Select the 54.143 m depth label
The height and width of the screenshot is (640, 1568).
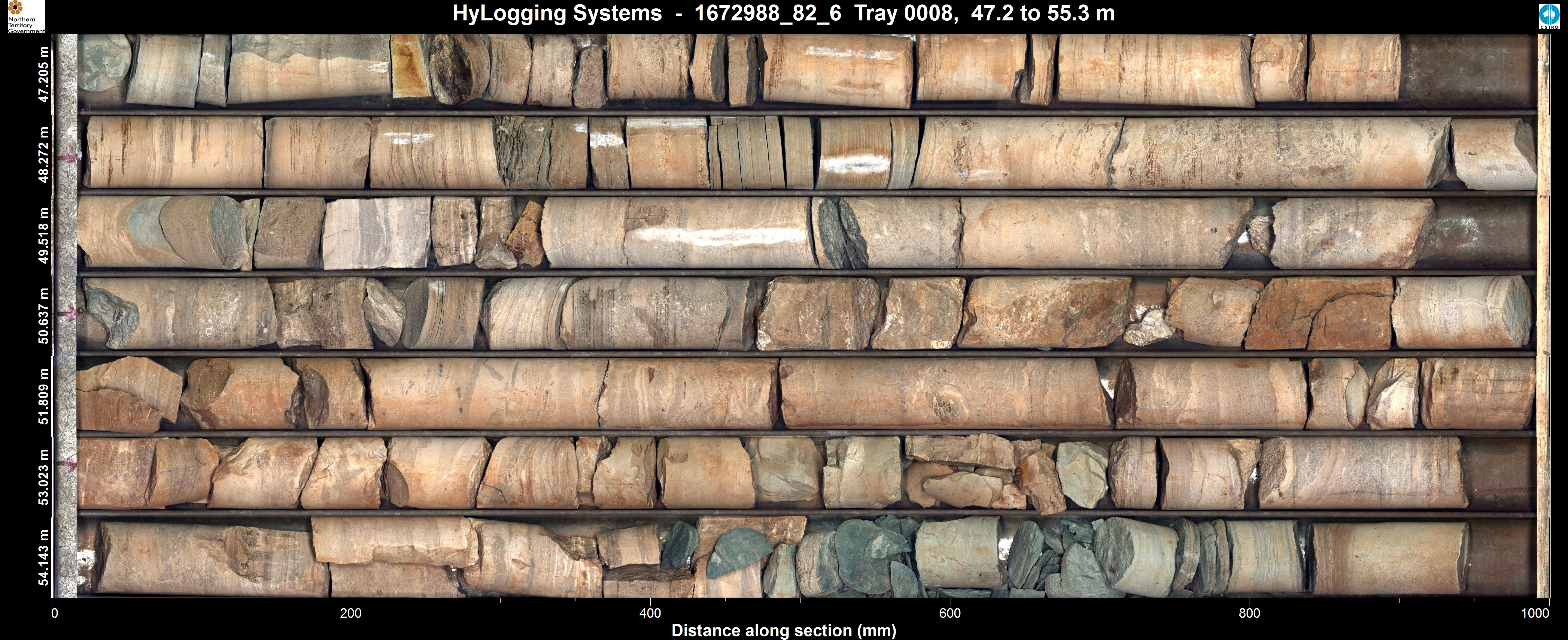[x=43, y=557]
